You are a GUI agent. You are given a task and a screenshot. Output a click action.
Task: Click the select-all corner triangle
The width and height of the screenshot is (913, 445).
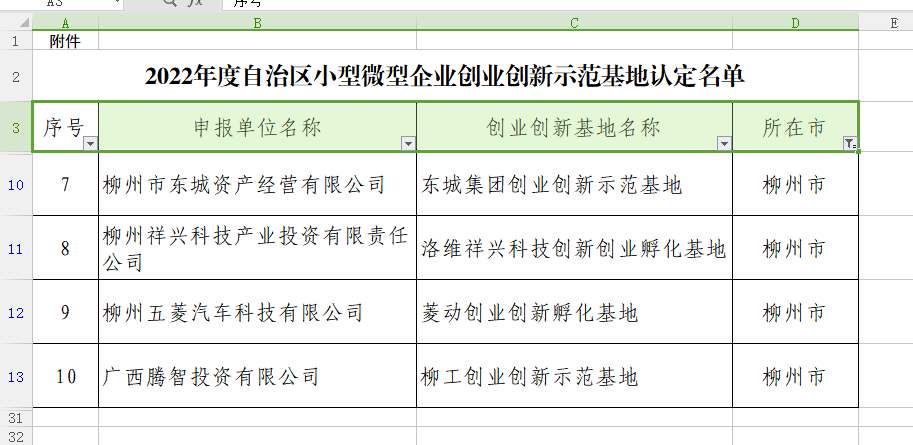(24, 23)
